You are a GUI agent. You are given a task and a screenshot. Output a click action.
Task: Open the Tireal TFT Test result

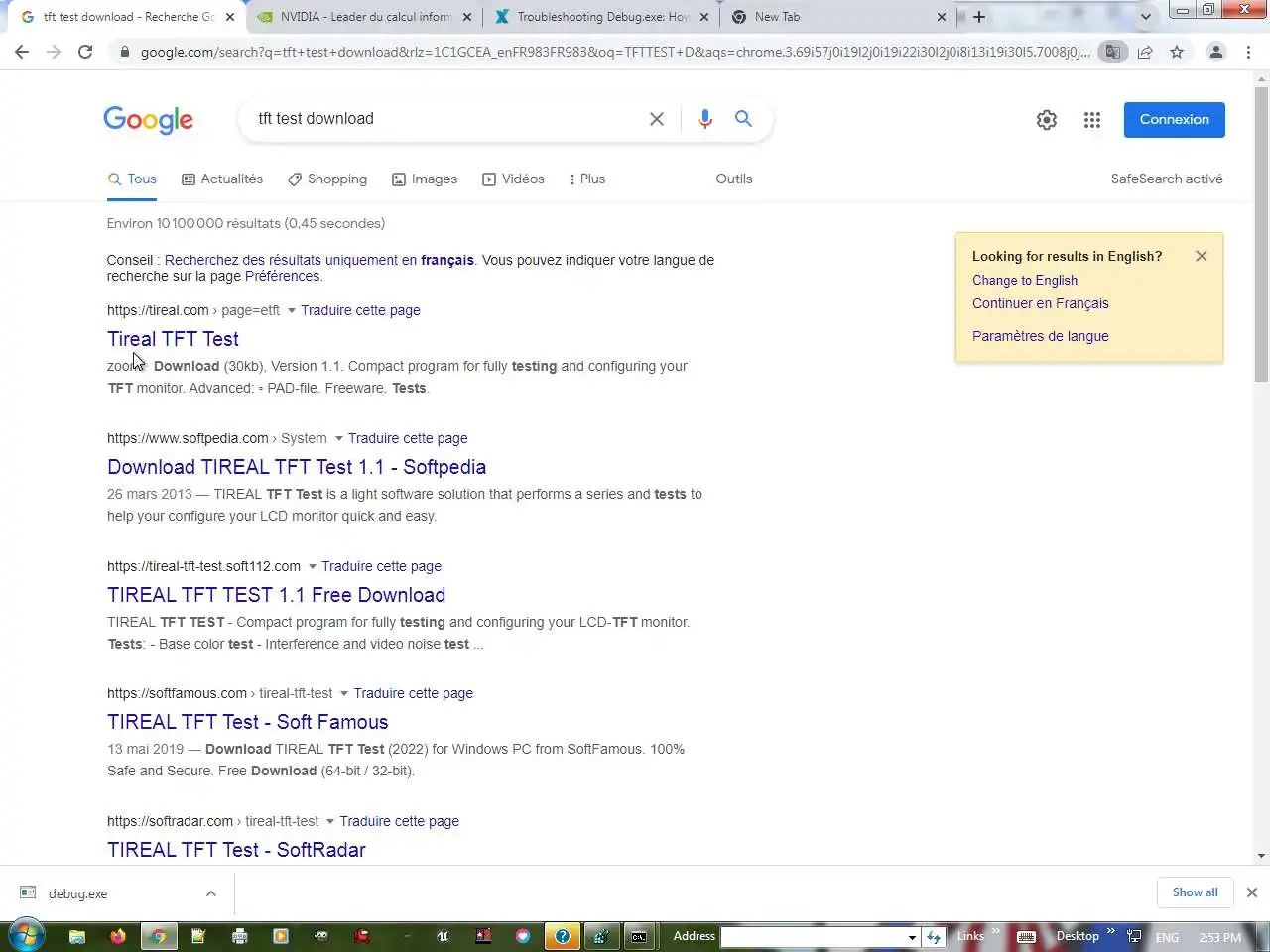tap(173, 339)
